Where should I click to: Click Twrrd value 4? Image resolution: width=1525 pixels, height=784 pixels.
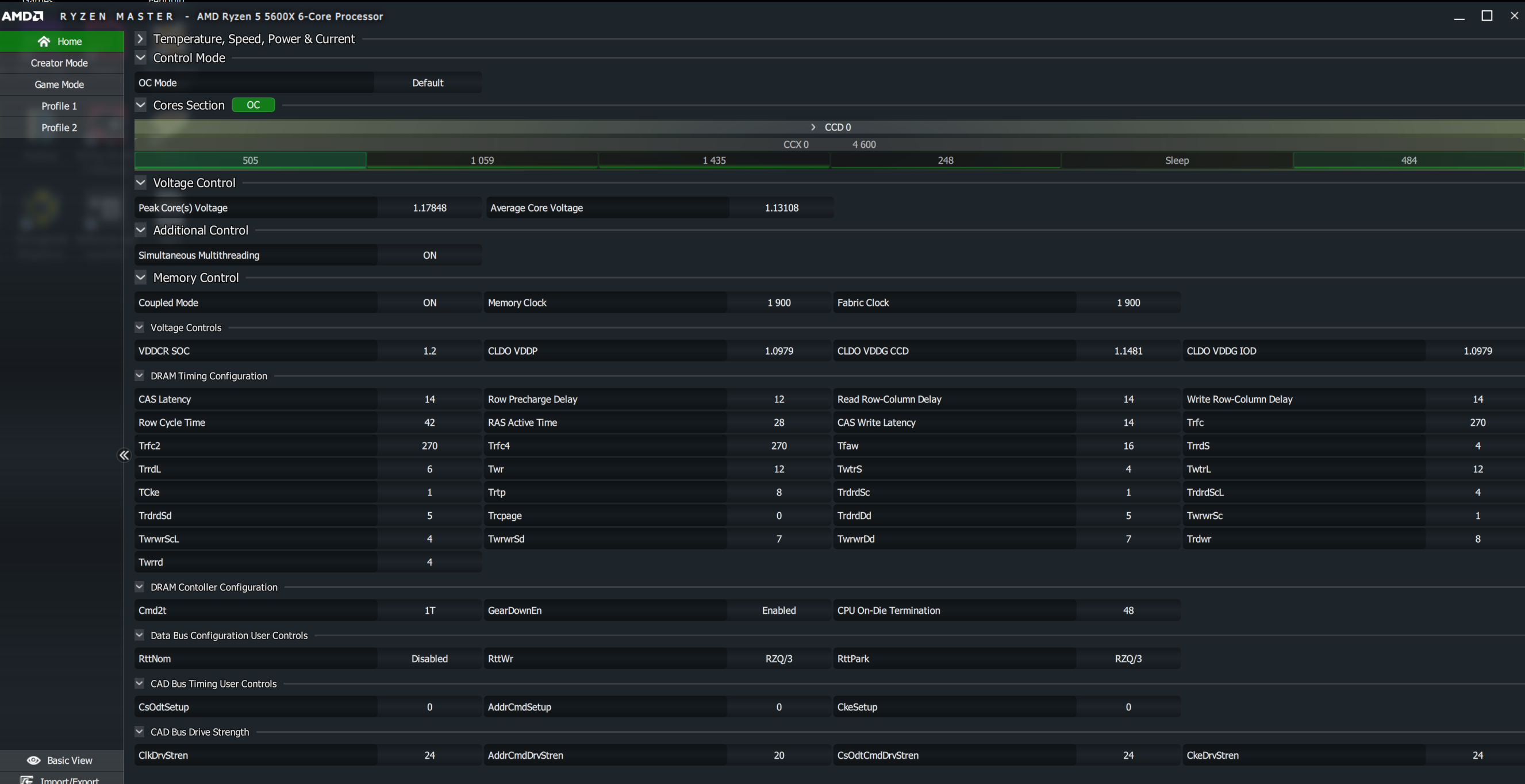(430, 563)
